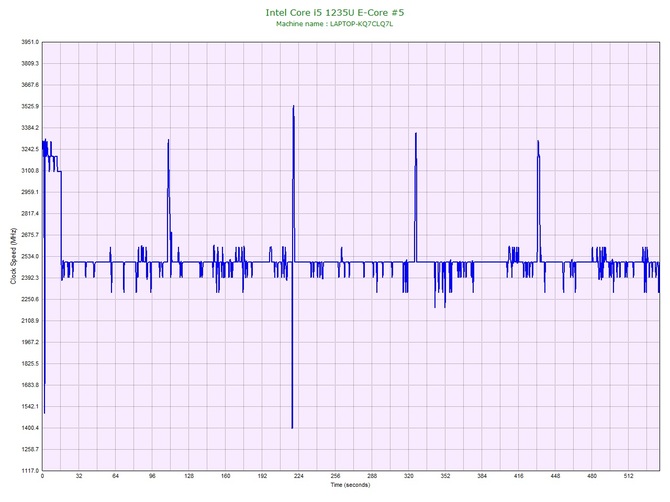
Task: Select the 3951.0 y-axis label
Action: 30,42
